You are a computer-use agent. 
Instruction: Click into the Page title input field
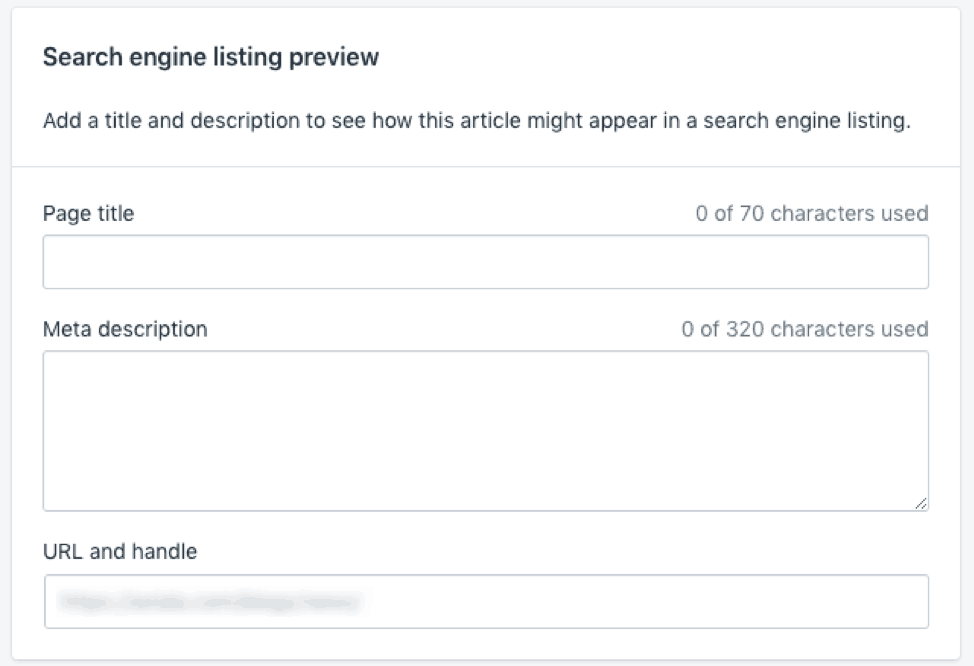(485, 262)
